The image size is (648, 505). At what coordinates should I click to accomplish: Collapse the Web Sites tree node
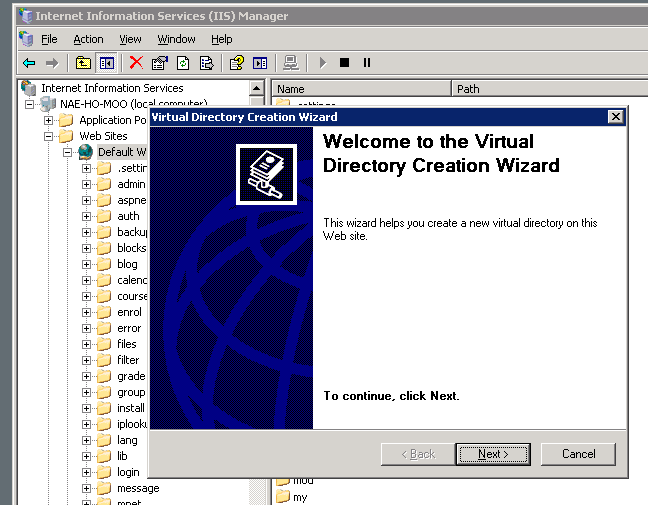[48, 136]
